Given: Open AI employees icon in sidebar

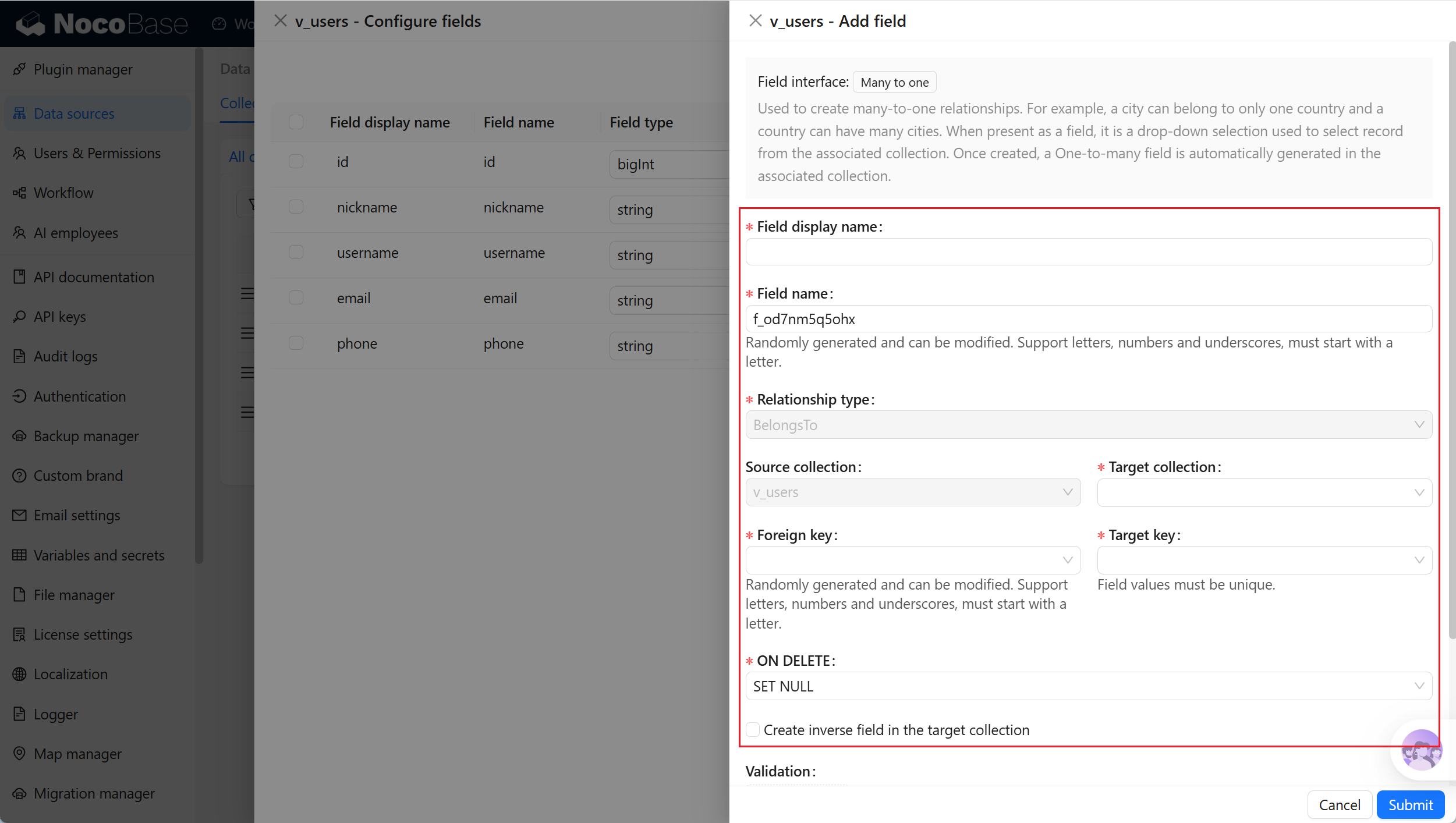Looking at the screenshot, I should 19,233.
